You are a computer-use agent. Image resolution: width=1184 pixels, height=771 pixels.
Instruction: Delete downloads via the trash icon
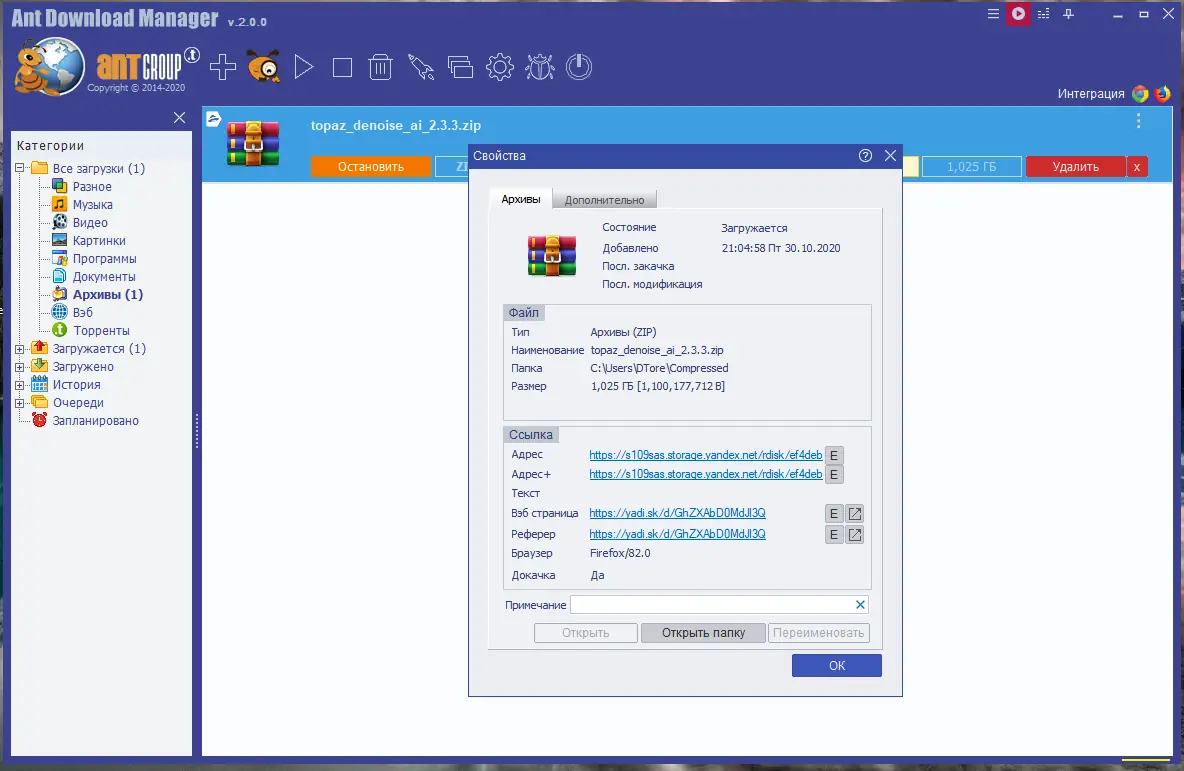tap(380, 66)
